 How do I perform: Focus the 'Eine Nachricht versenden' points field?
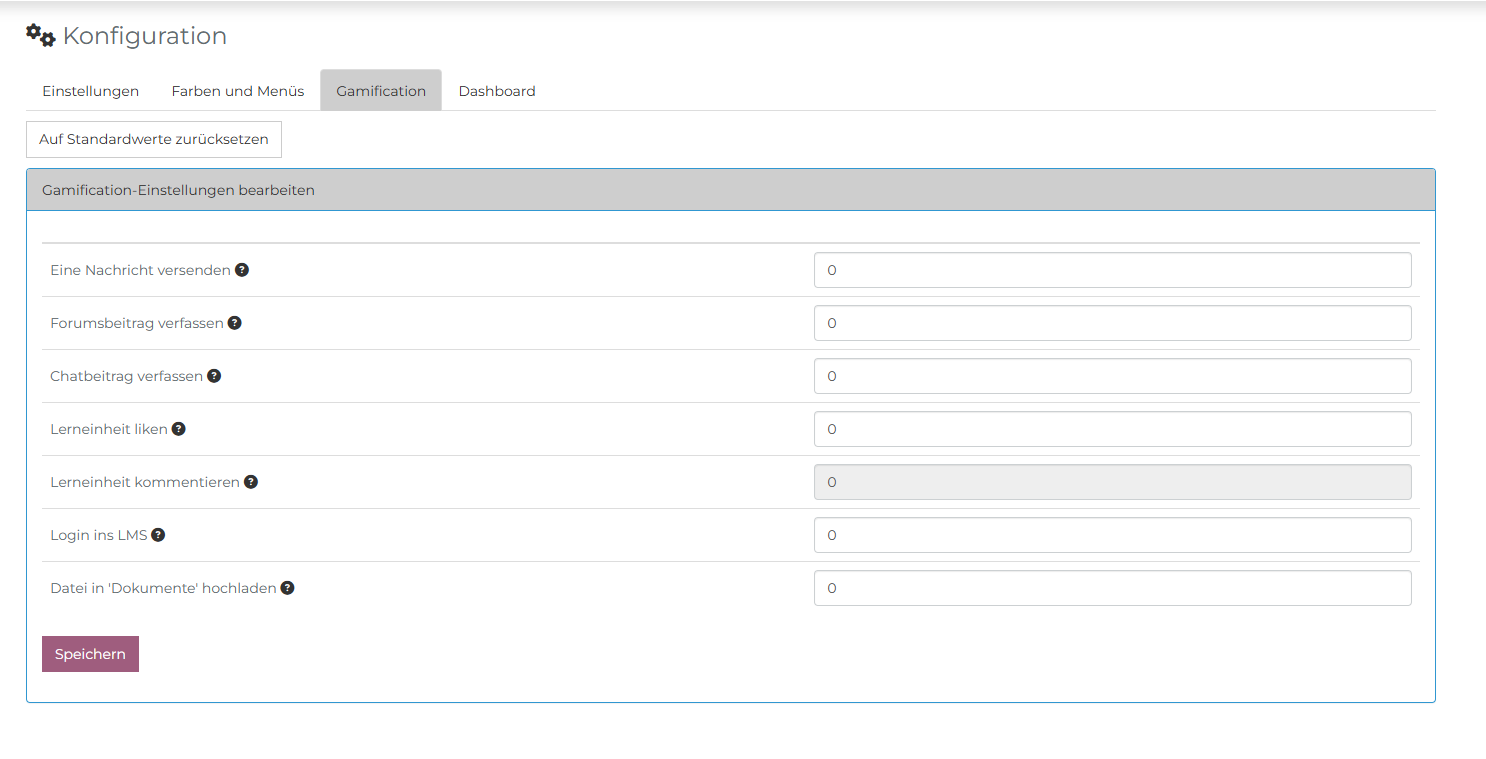coord(1112,270)
